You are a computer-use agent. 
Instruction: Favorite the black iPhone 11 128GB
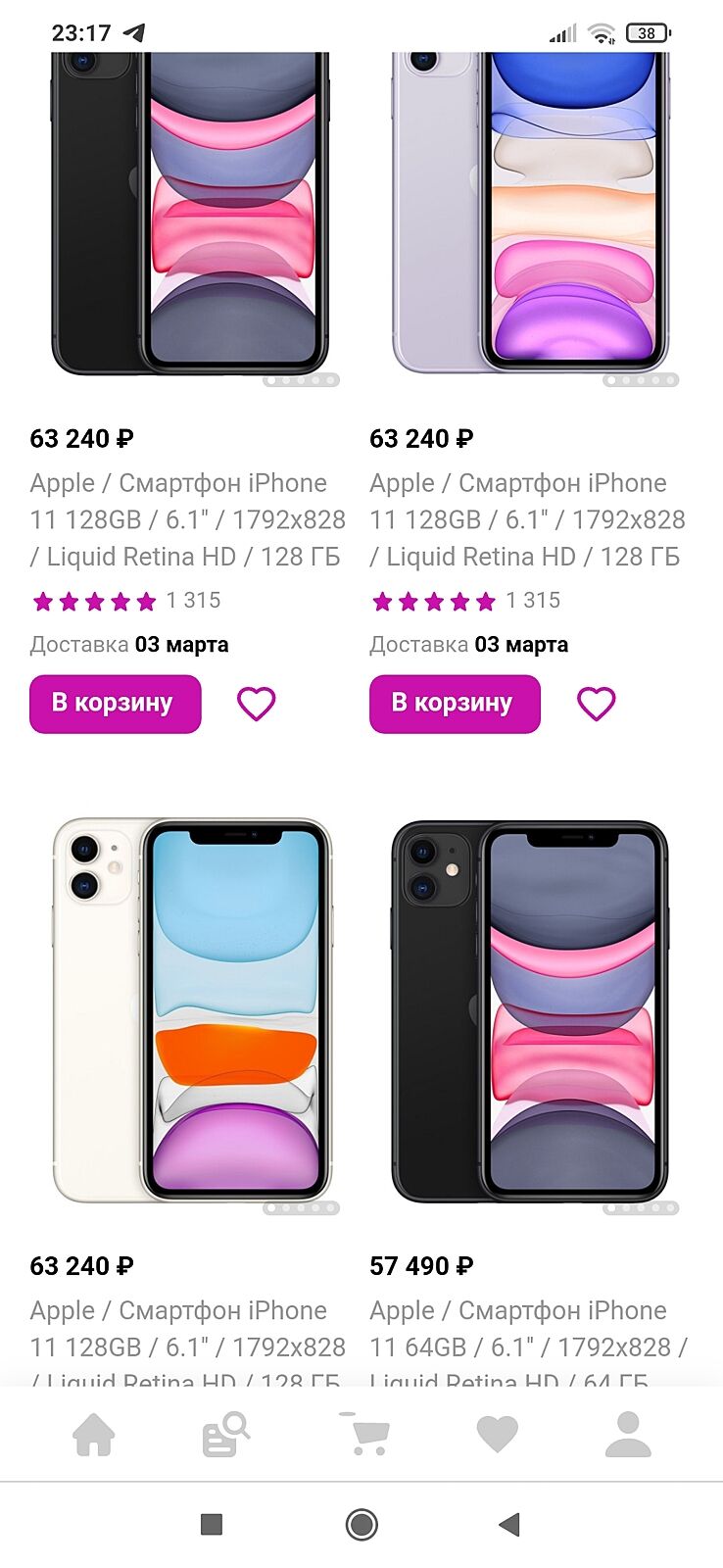(257, 704)
